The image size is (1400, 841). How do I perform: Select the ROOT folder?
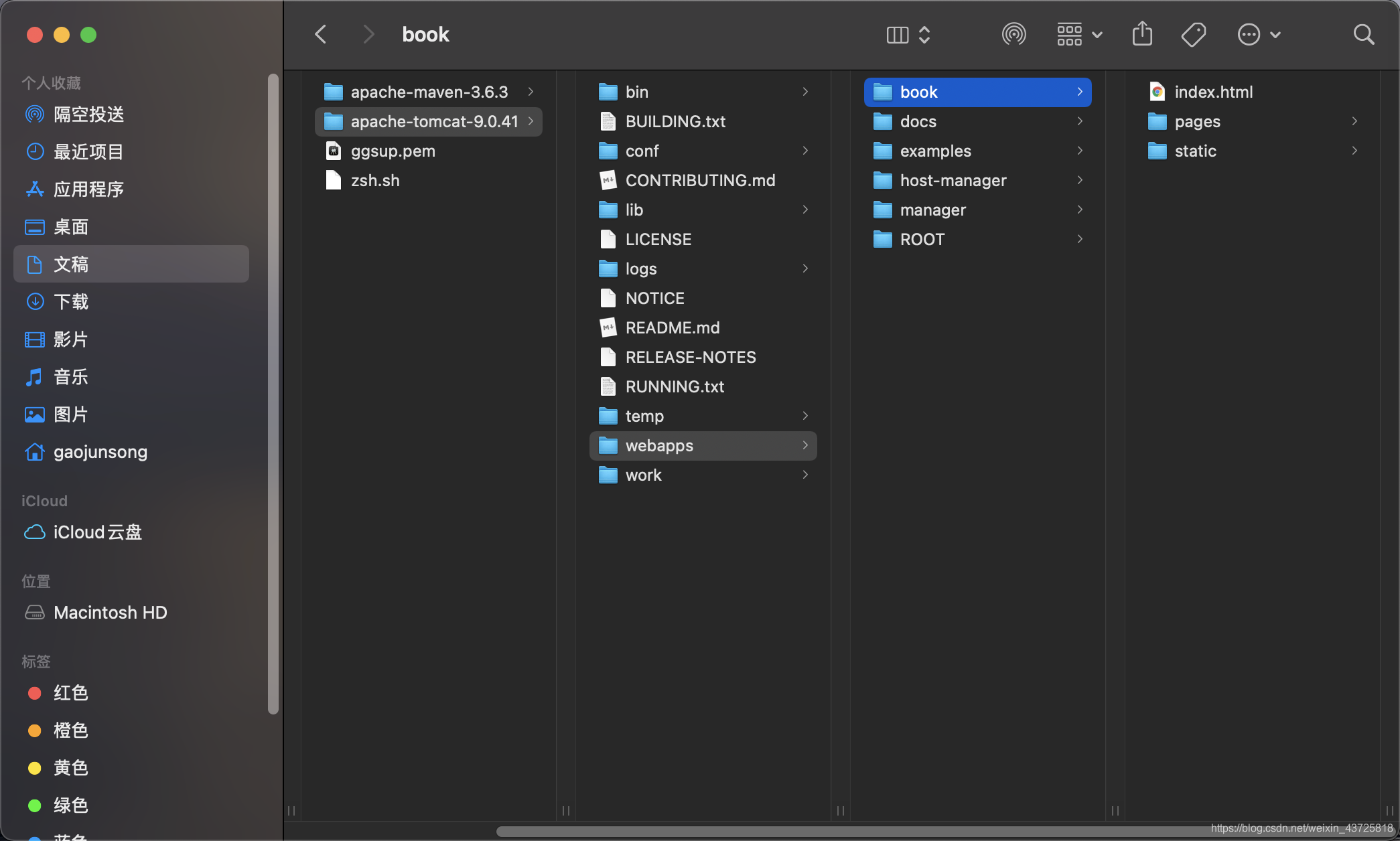pos(978,239)
